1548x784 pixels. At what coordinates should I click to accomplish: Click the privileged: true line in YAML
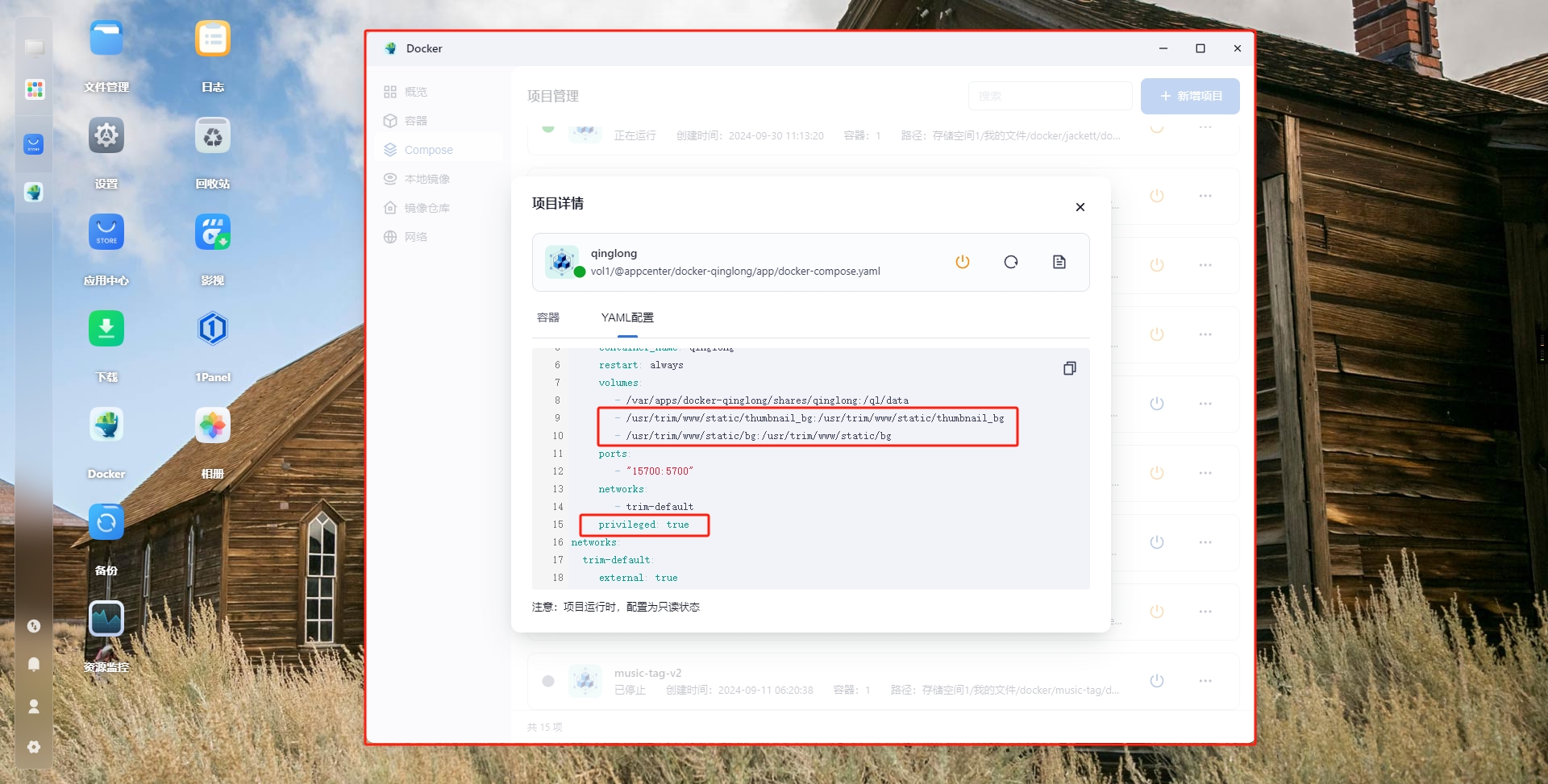point(643,525)
